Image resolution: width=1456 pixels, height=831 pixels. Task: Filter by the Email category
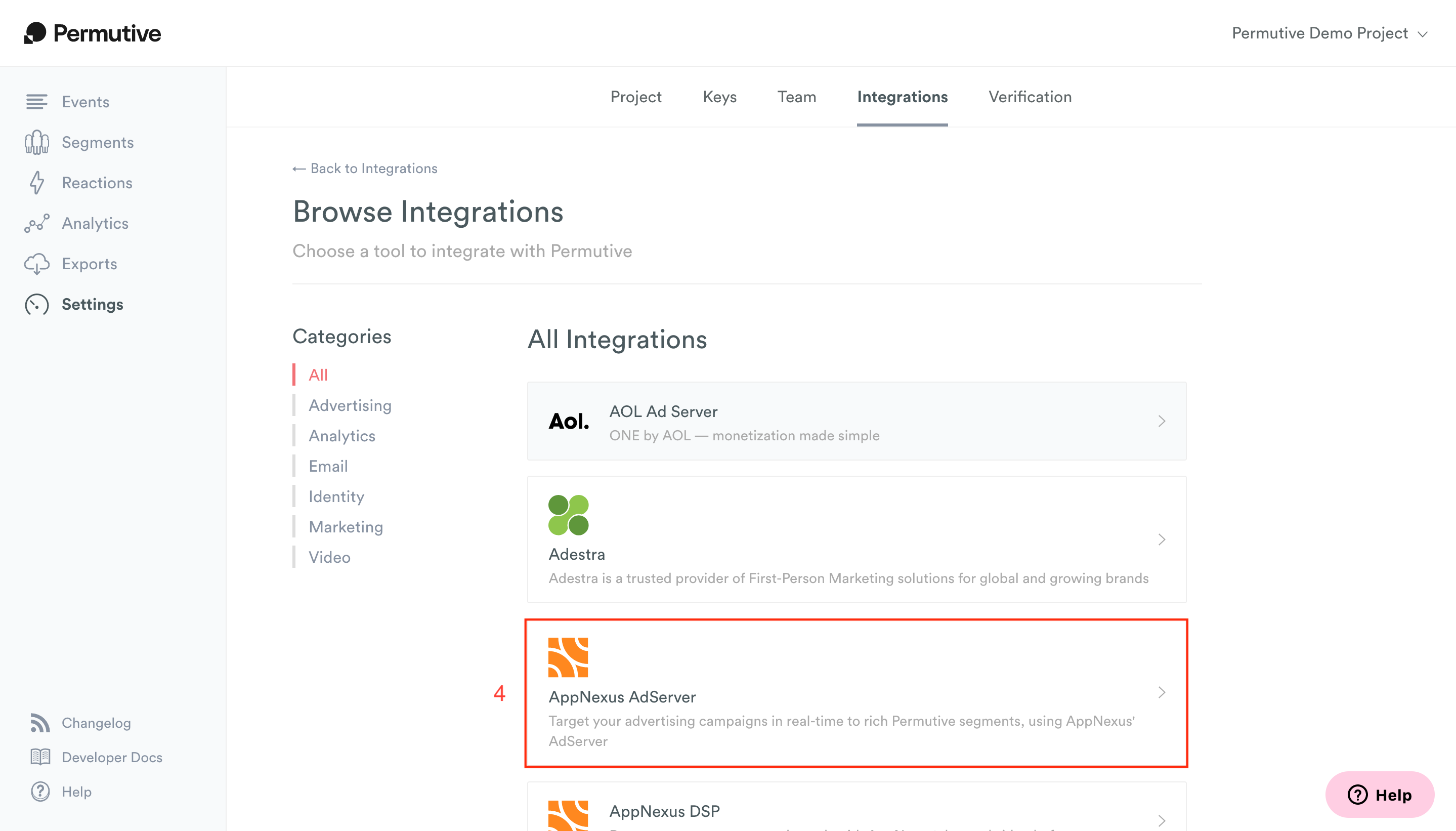click(328, 466)
